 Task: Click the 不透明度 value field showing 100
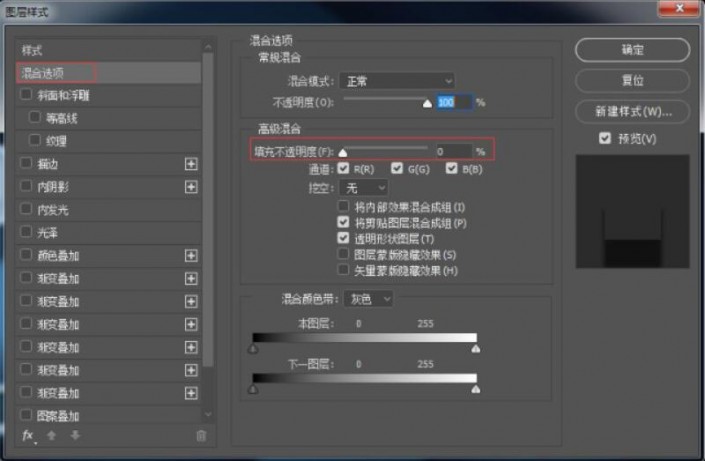click(454, 103)
